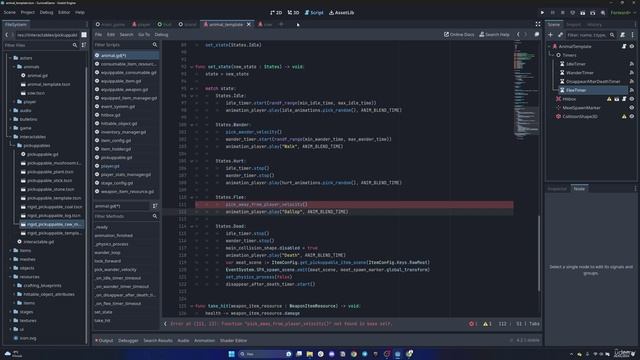This screenshot has width=640, height=360.
Task: Make the script editor floating icon
Action: 537,35
